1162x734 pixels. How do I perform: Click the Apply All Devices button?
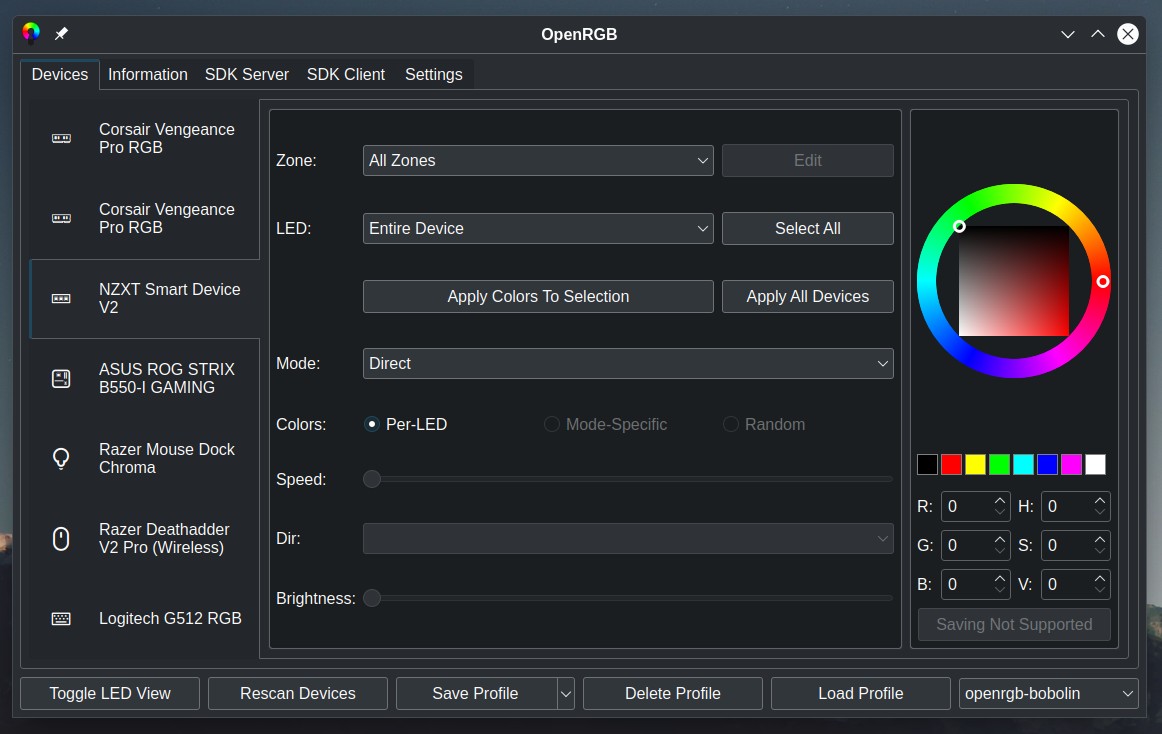tap(808, 297)
